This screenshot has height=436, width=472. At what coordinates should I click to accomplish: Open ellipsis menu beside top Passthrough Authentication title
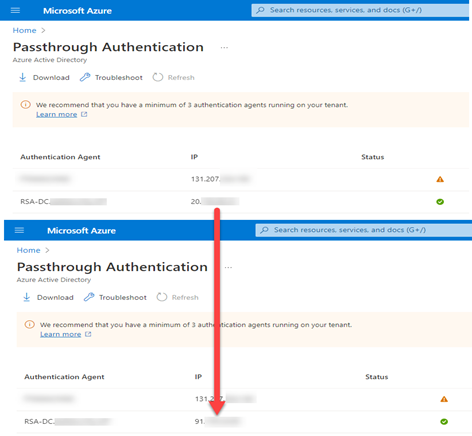224,48
